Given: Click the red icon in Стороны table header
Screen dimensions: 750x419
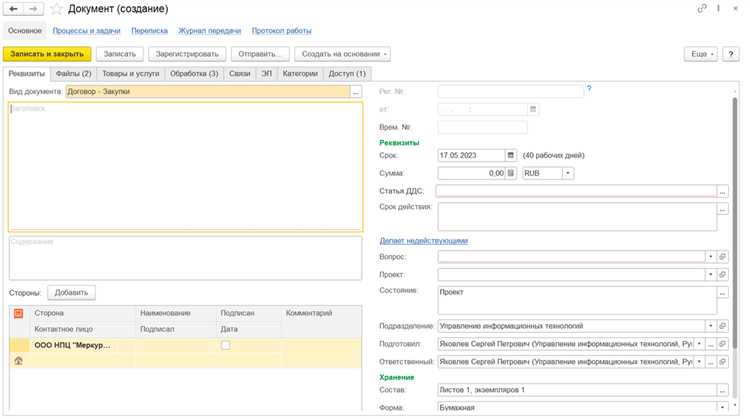Looking at the screenshot, I should coord(18,313).
